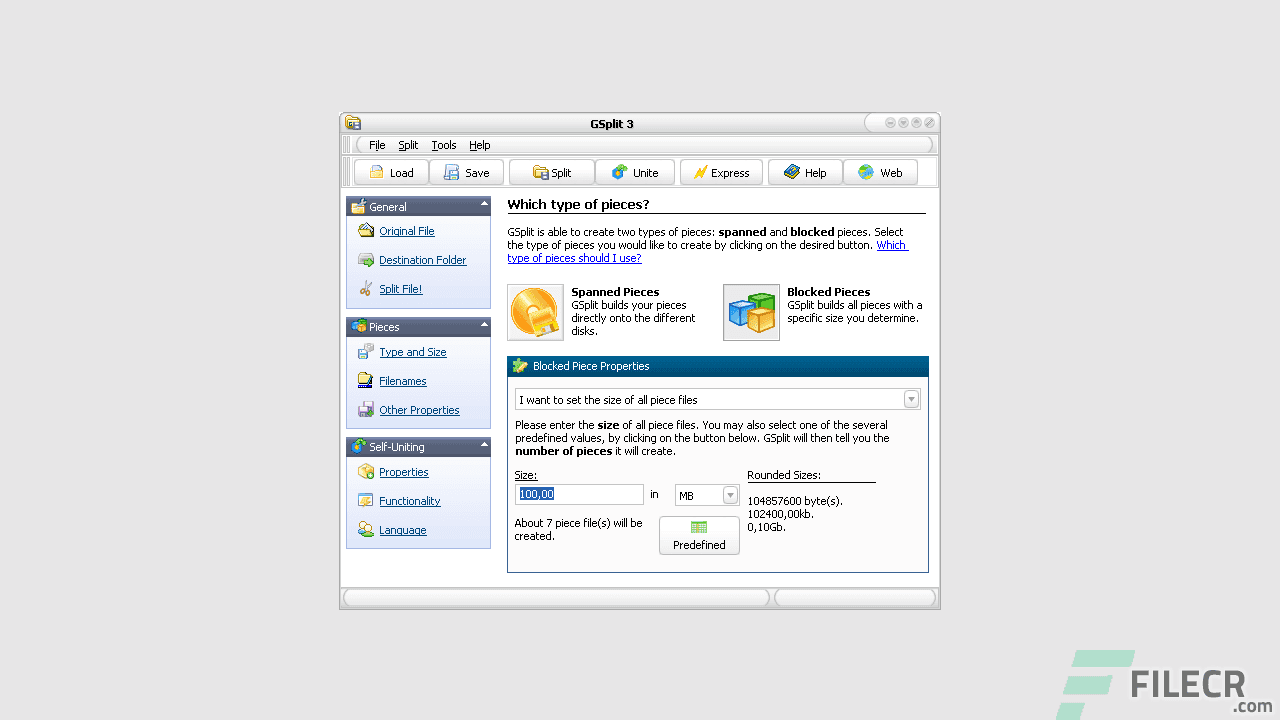
Task: Click the "102400,00kb." rounded size
Action: pyautogui.click(x=780, y=514)
